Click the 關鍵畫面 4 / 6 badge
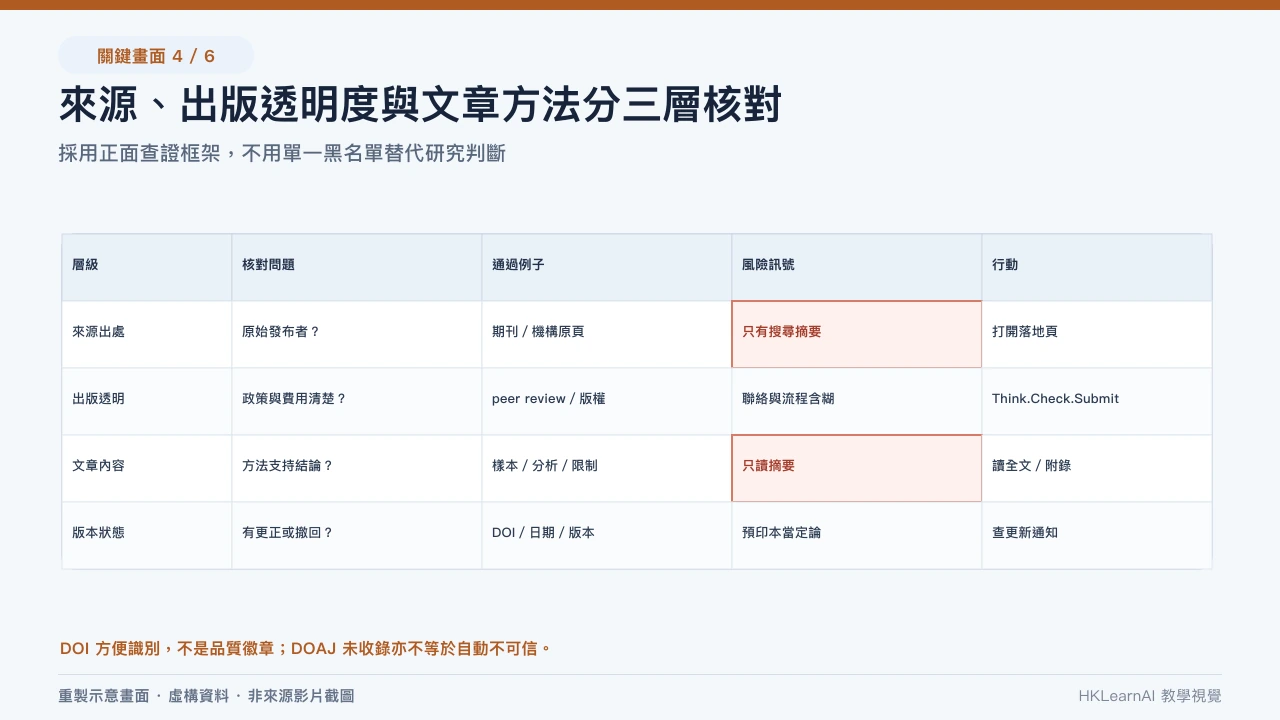This screenshot has height=720, width=1280. pyautogui.click(x=156, y=55)
